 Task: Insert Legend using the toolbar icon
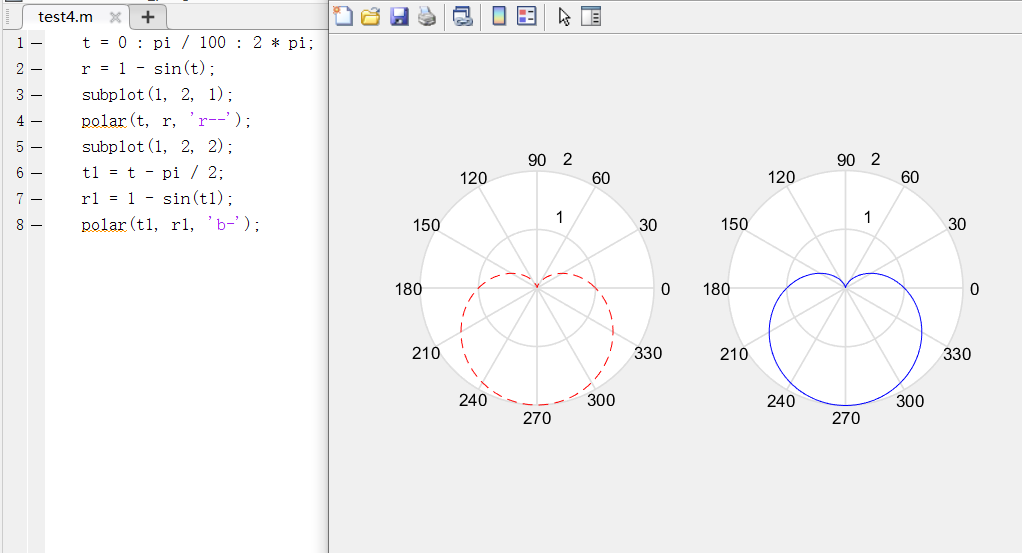pyautogui.click(x=527, y=16)
